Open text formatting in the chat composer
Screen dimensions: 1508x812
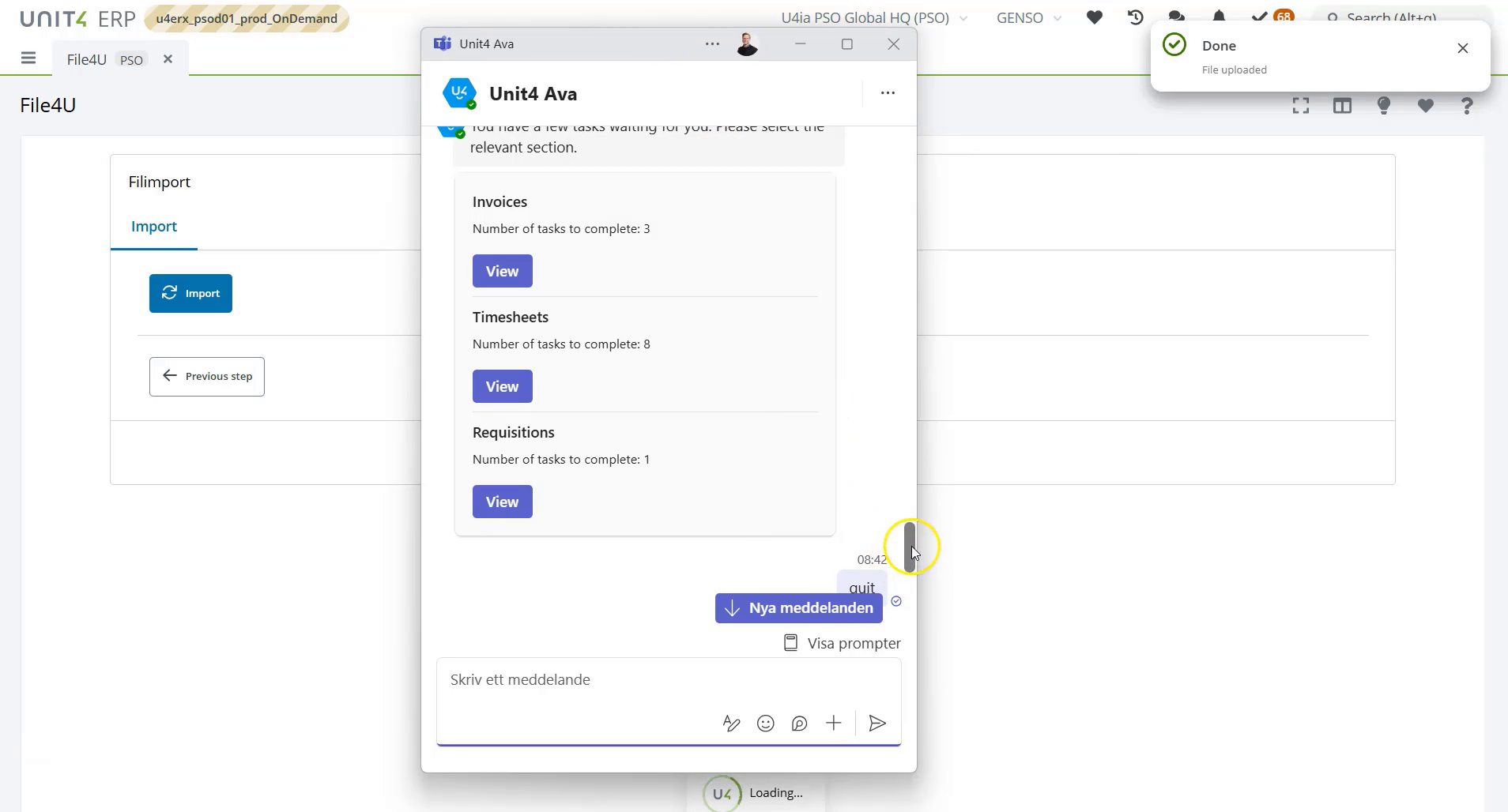(x=731, y=723)
